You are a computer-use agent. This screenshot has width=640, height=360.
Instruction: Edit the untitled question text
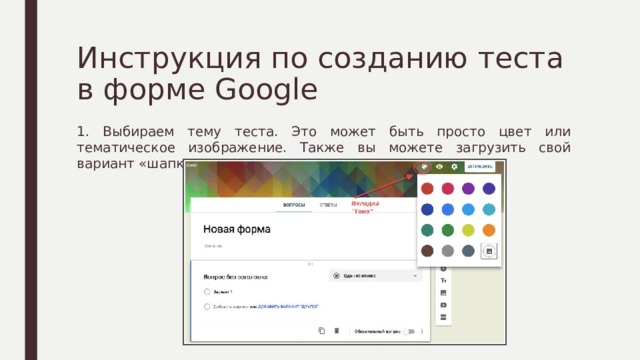point(236,277)
